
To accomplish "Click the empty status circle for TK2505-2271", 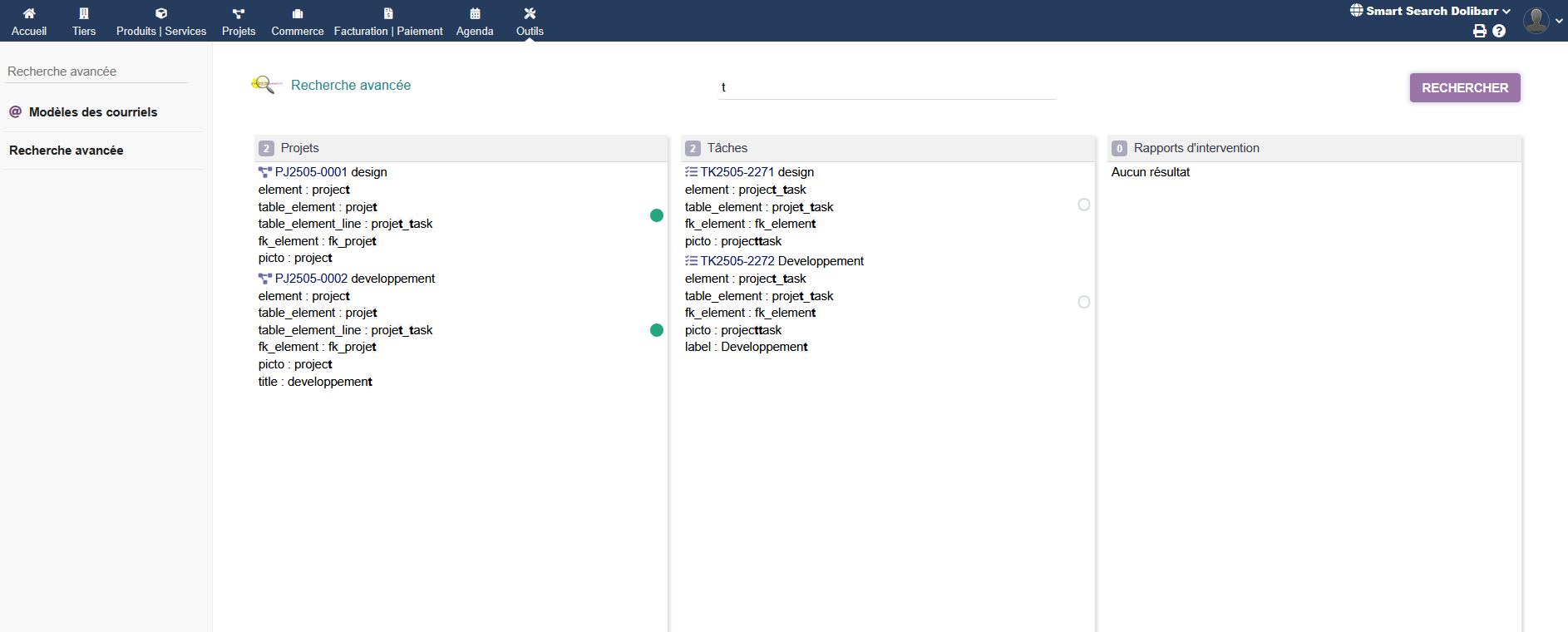I will [x=1084, y=205].
